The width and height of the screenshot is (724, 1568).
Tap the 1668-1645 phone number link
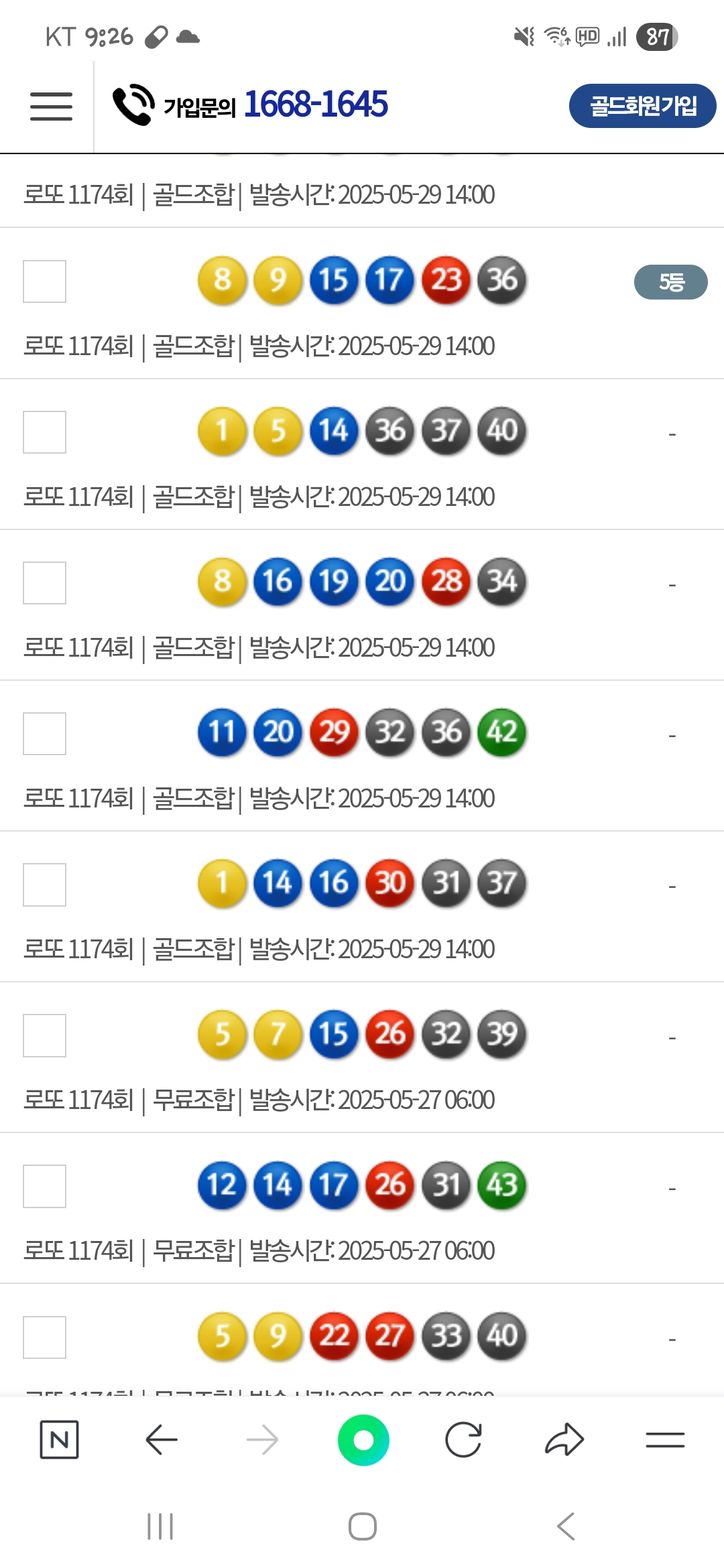tap(316, 105)
